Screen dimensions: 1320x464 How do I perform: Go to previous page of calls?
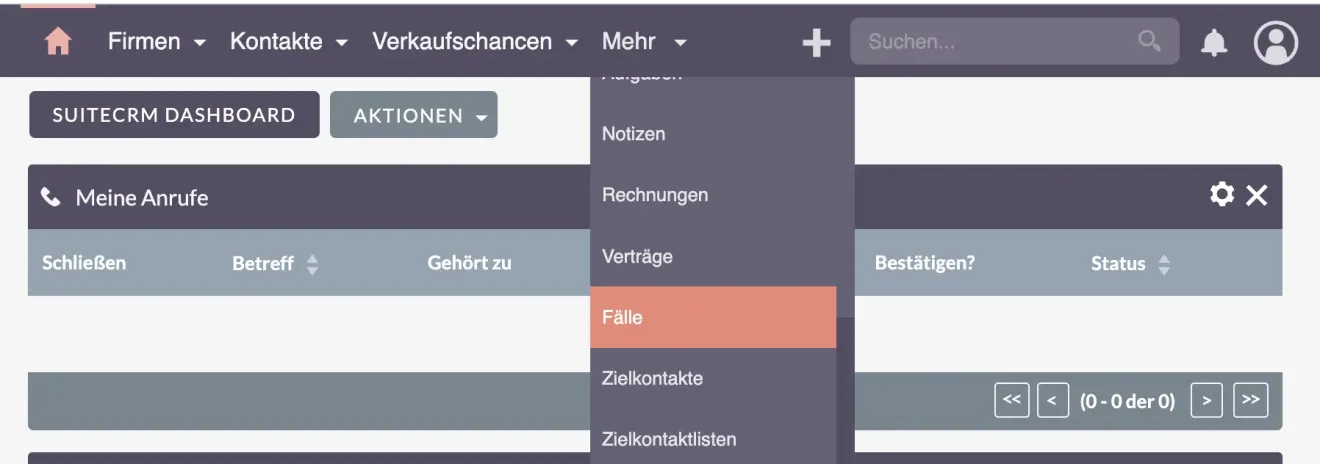[x=1052, y=401]
